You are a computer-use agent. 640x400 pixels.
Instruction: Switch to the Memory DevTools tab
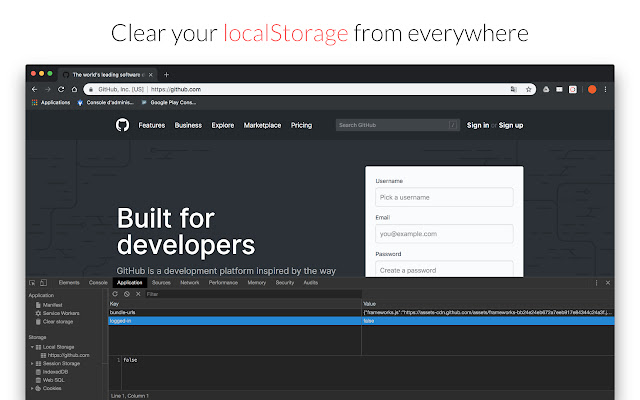pyautogui.click(x=257, y=282)
